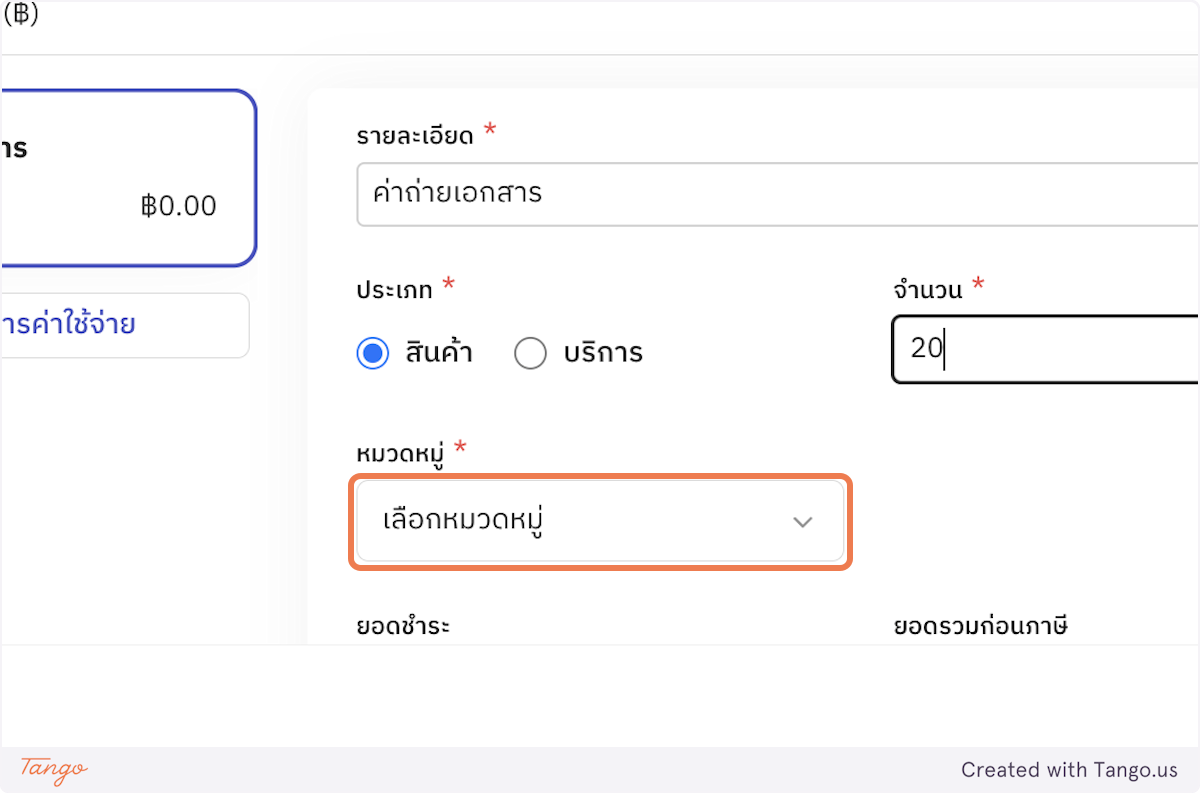Click the ยอดชำระ label
Viewport: 1200px width, 793px height.
(403, 627)
